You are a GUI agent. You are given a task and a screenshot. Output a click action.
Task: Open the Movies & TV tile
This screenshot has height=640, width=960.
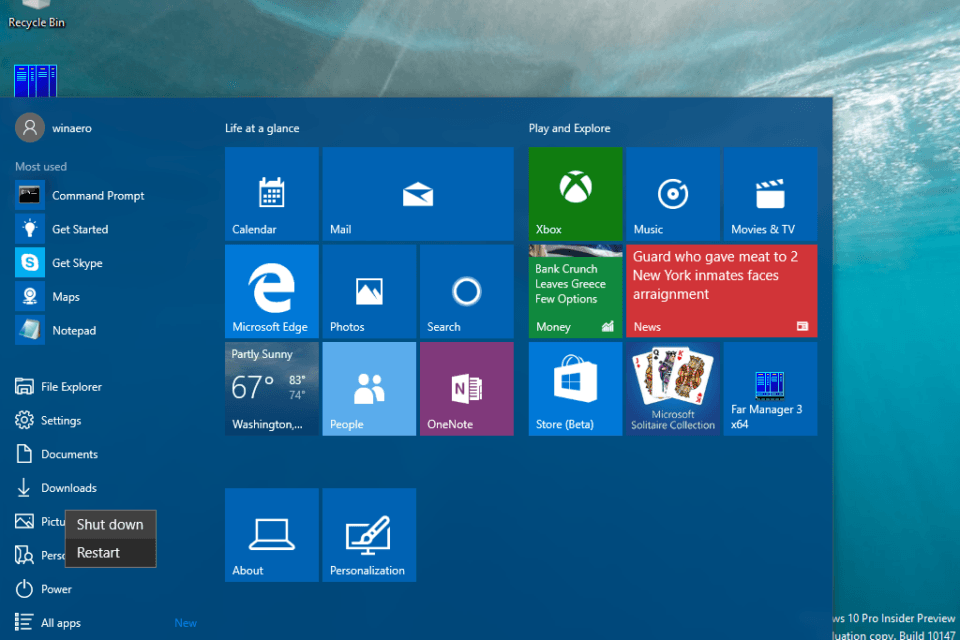coord(770,194)
